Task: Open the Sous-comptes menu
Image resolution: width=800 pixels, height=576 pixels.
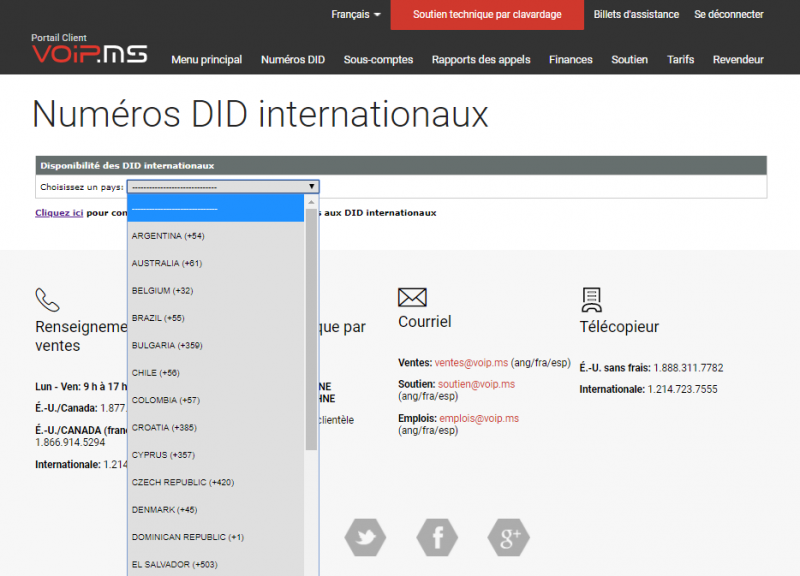Action: (x=379, y=60)
